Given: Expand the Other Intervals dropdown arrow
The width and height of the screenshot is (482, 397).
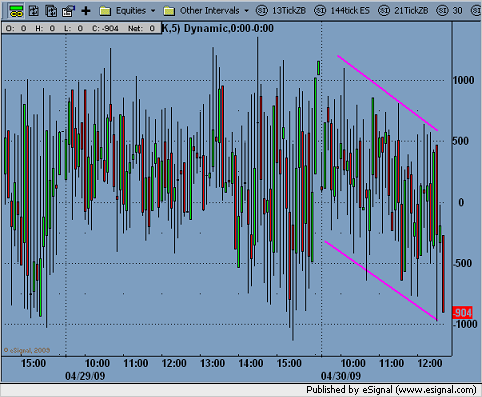Looking at the screenshot, I should (x=246, y=11).
